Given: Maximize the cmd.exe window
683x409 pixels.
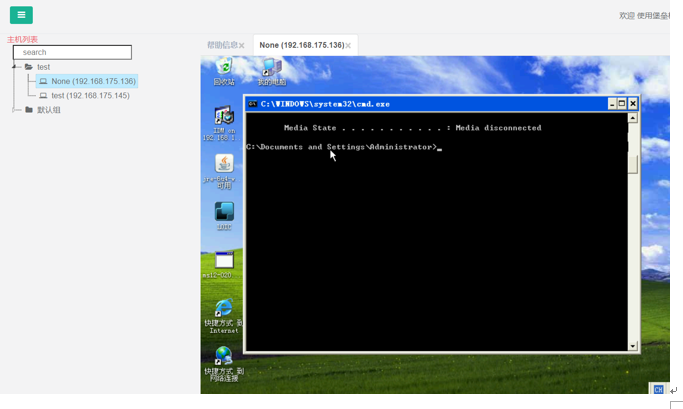Looking at the screenshot, I should (x=622, y=104).
